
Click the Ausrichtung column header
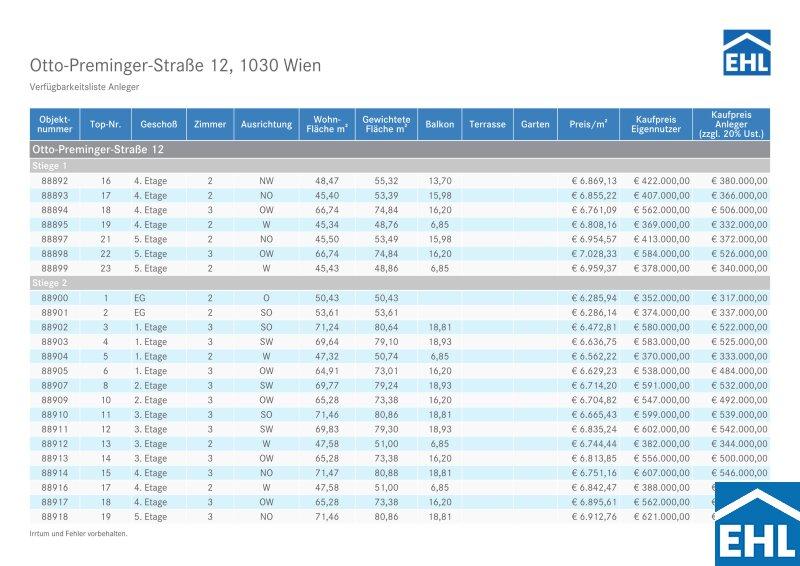266,125
